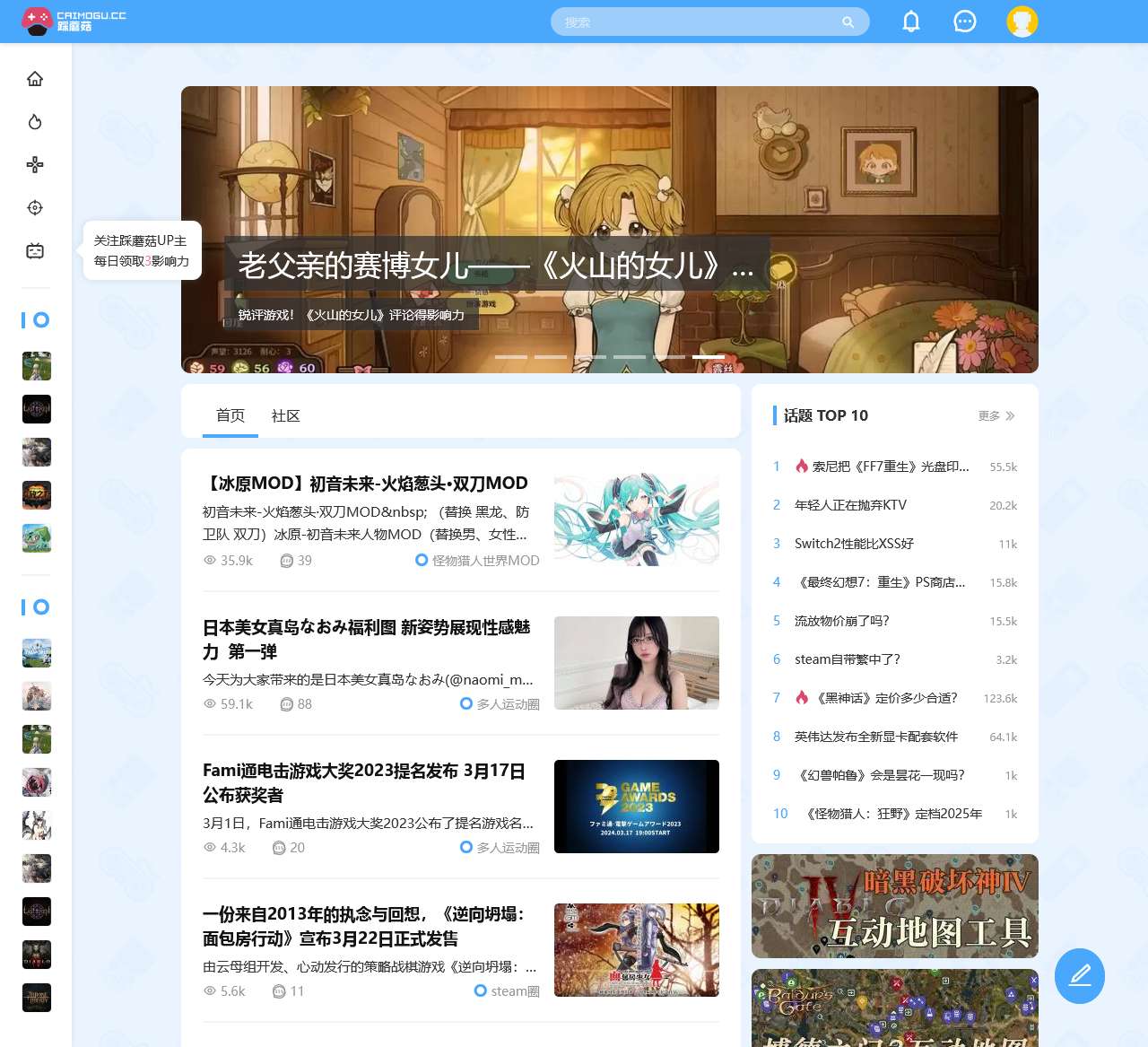Open topic steam自带繁中了?
Image resolution: width=1148 pixels, height=1047 pixels.
click(848, 659)
